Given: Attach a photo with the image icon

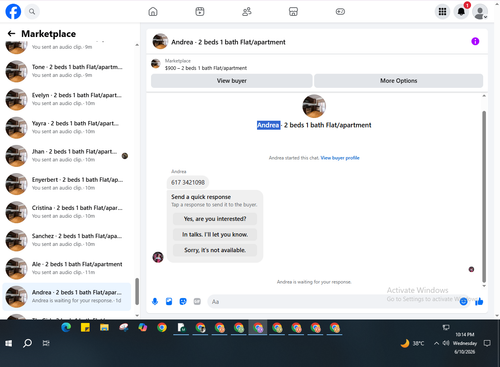Looking at the screenshot, I should point(169,302).
